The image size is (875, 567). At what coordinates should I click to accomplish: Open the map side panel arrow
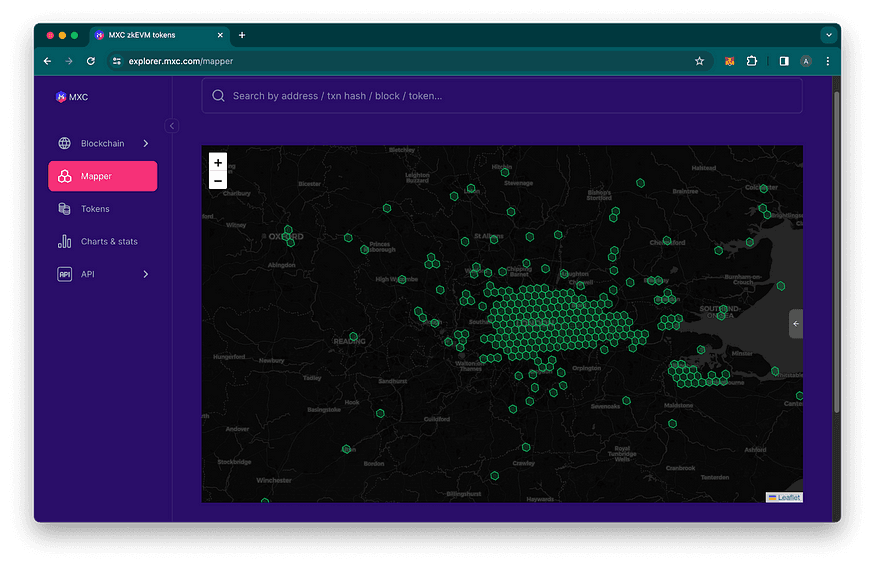tap(796, 324)
